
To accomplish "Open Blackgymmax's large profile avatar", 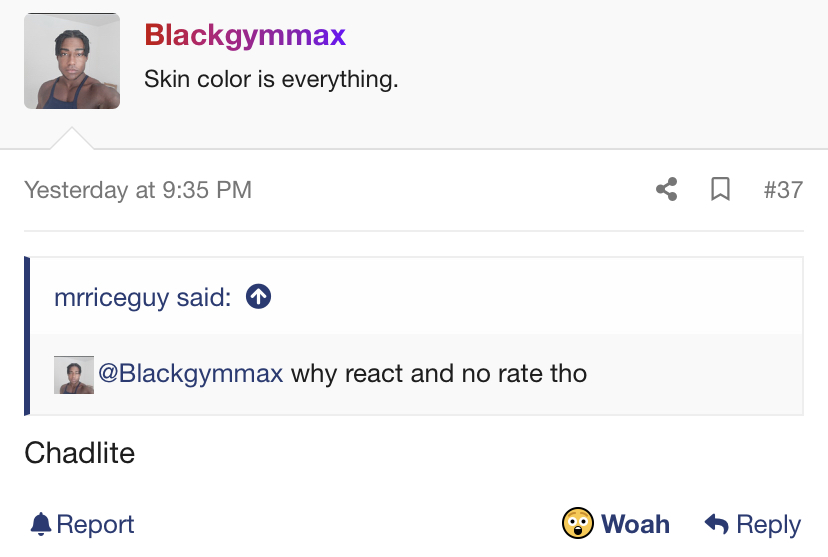I will click(72, 61).
